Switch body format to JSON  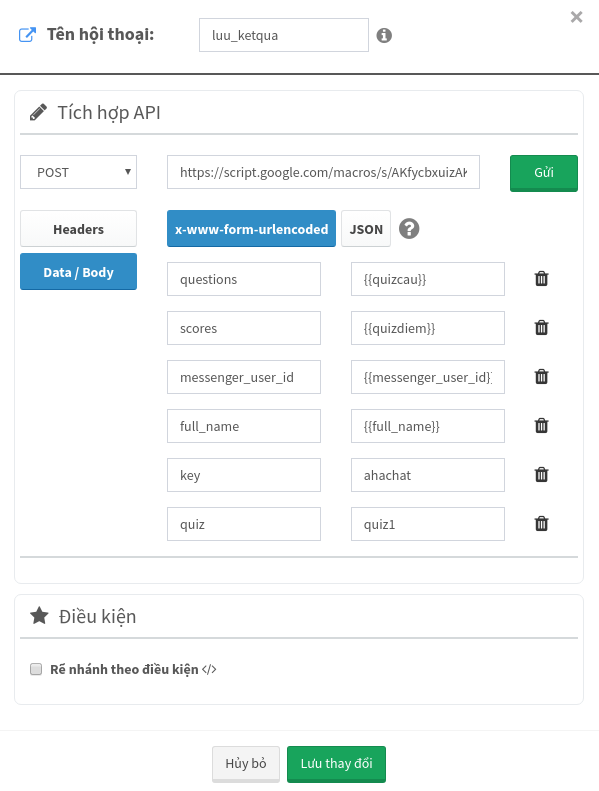(366, 229)
